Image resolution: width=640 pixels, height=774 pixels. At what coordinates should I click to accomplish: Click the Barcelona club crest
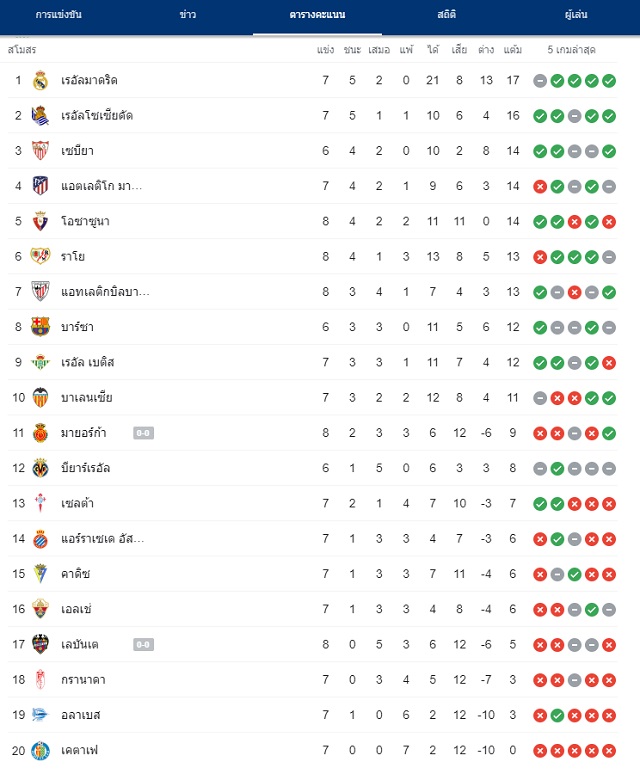click(x=40, y=327)
